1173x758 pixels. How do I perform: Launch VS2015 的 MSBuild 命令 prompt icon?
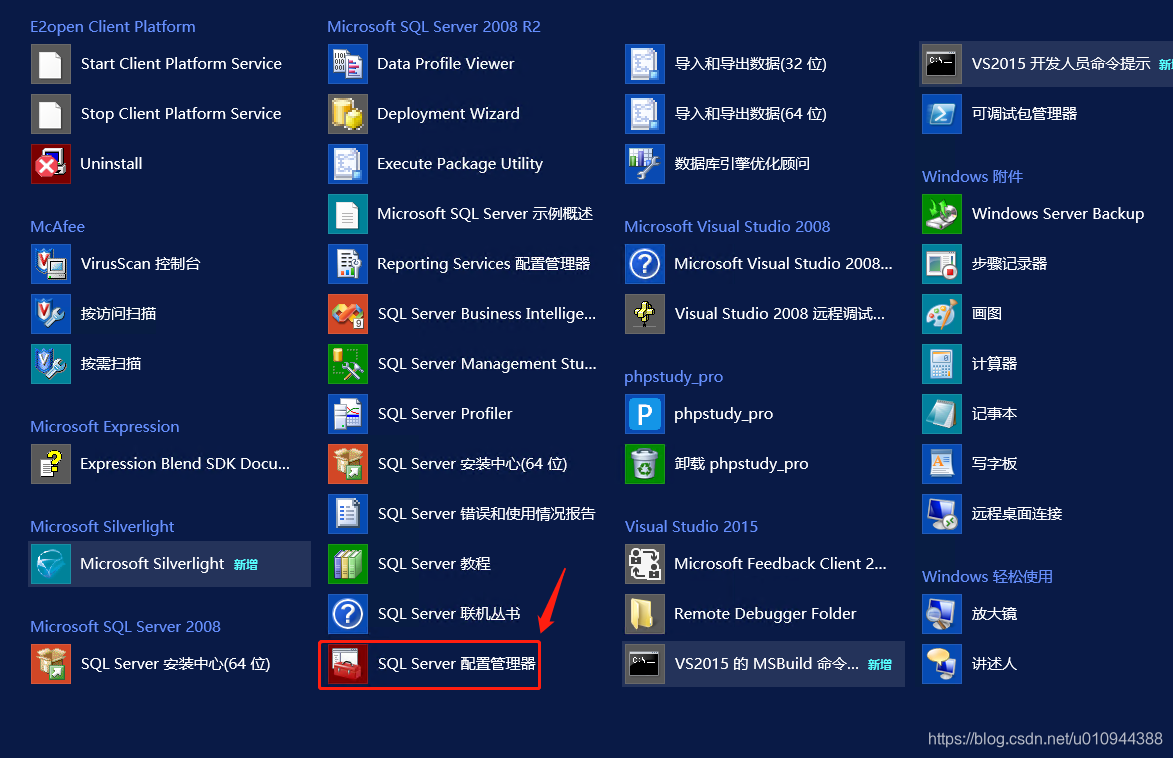[645, 664]
